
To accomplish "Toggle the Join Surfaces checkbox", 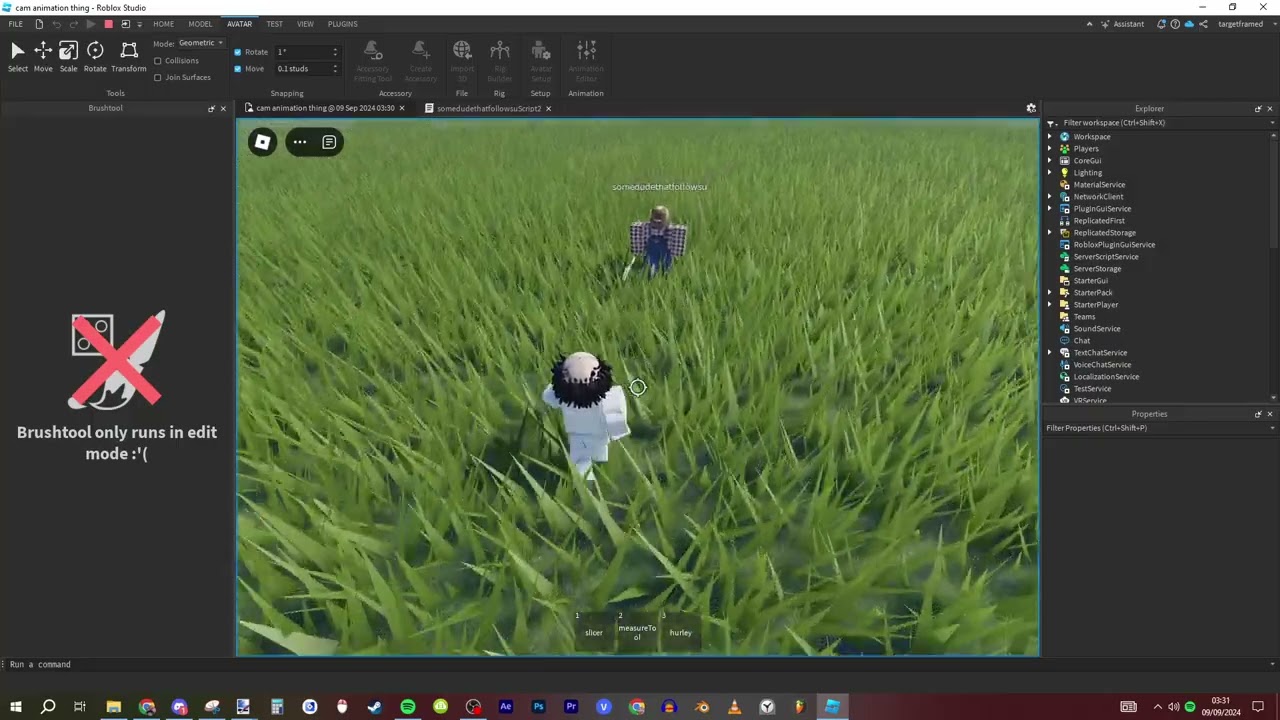I will click(158, 77).
